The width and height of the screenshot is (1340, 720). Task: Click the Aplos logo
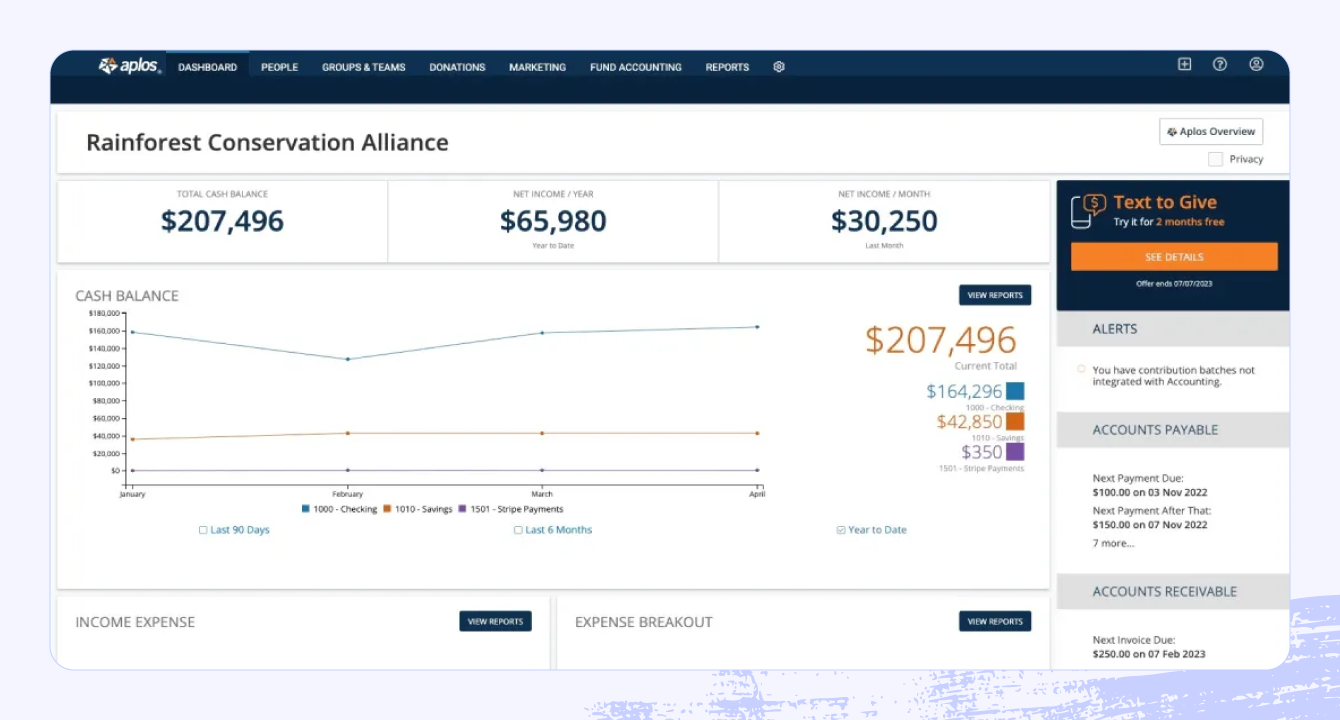click(130, 66)
